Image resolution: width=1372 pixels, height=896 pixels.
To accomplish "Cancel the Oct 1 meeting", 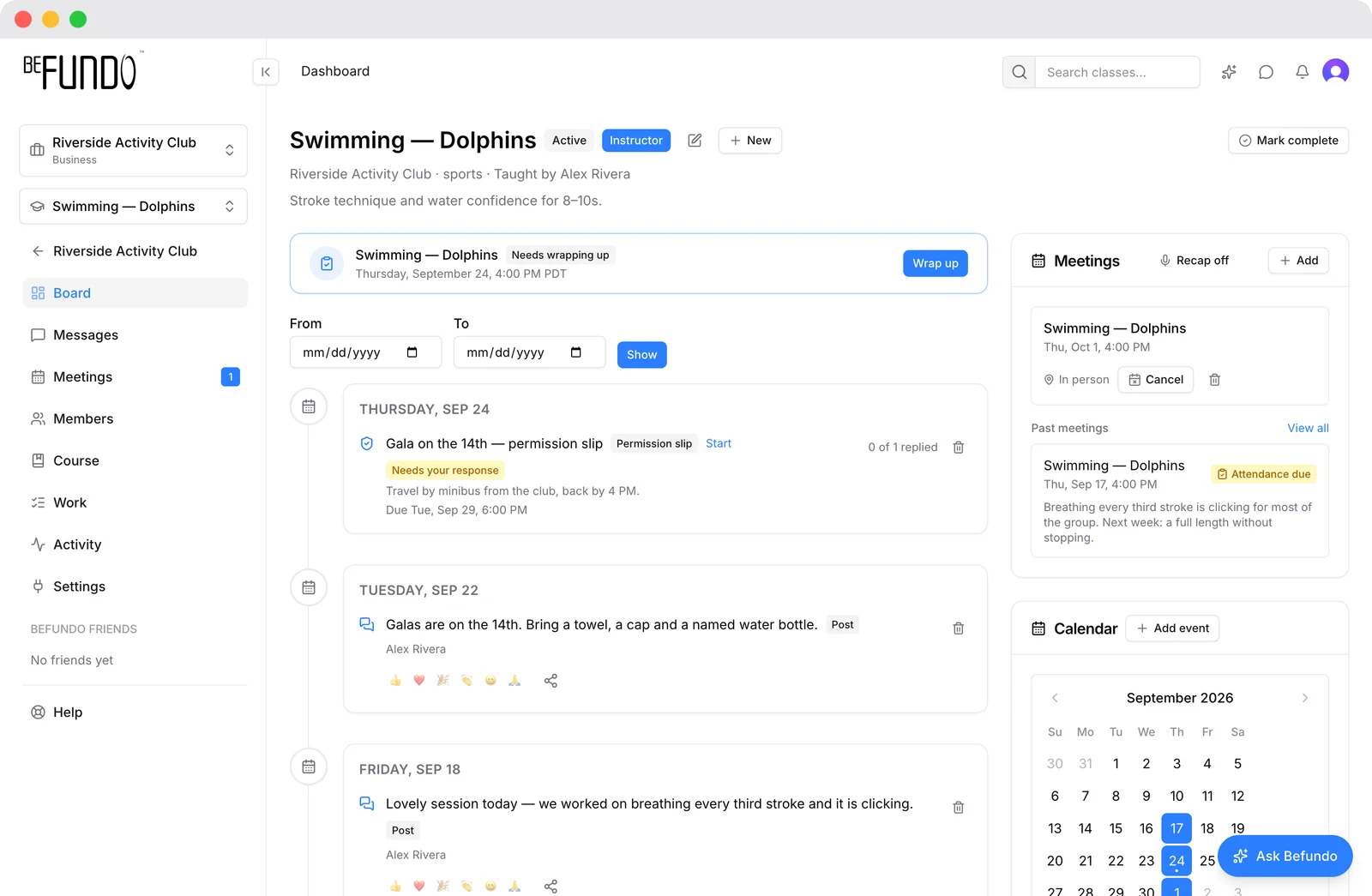I will click(x=1155, y=380).
